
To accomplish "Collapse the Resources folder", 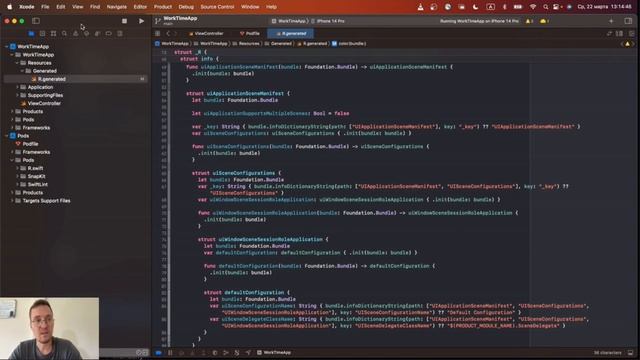I will (18, 63).
